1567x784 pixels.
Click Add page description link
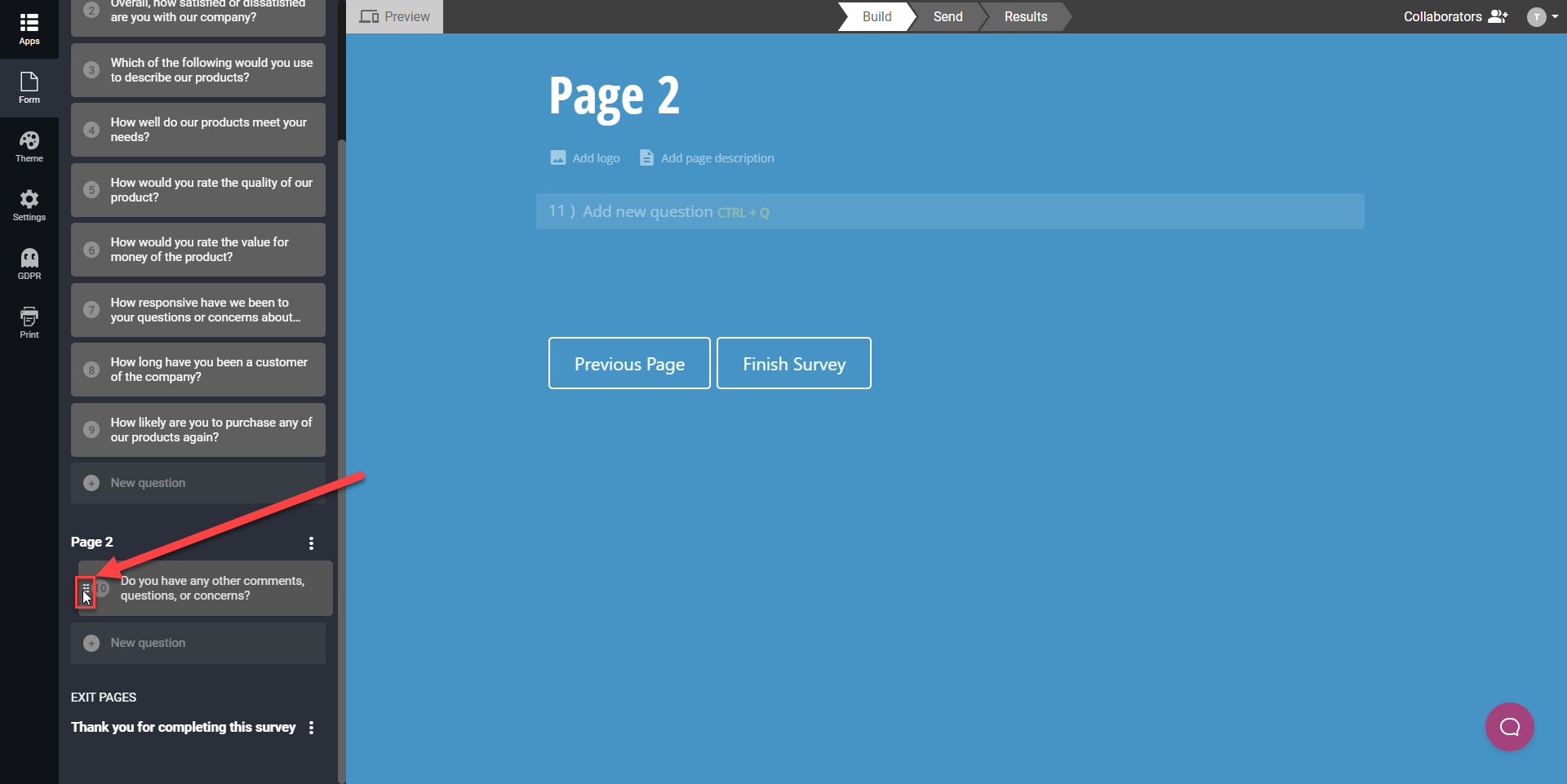pyautogui.click(x=707, y=158)
